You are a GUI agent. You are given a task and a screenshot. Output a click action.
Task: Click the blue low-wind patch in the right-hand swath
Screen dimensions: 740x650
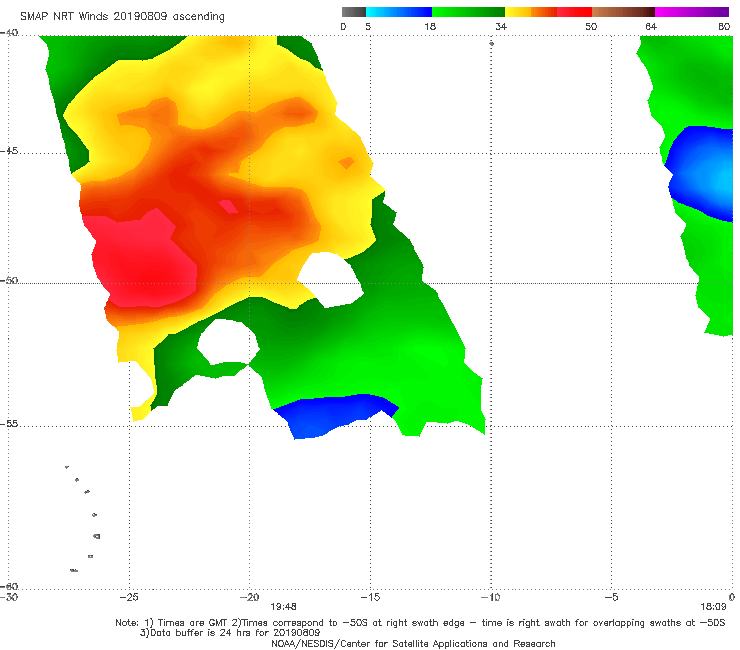(703, 174)
